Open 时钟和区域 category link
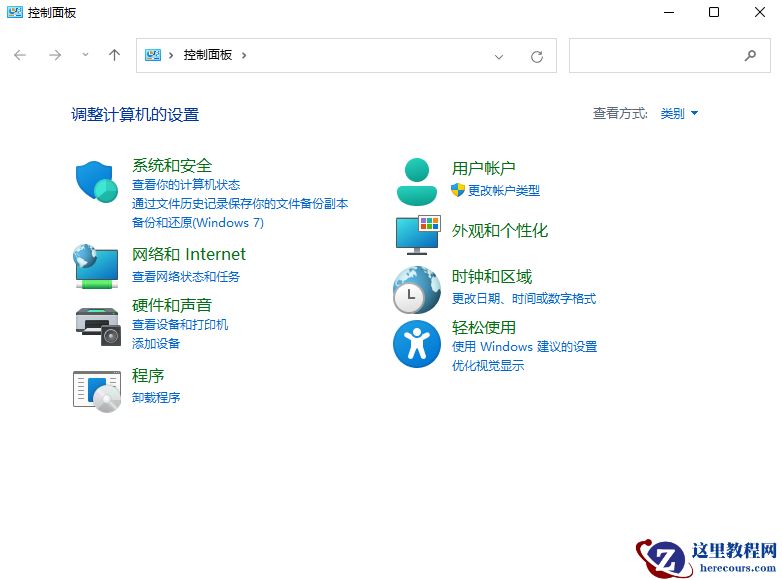The image size is (782, 580). pos(492,276)
